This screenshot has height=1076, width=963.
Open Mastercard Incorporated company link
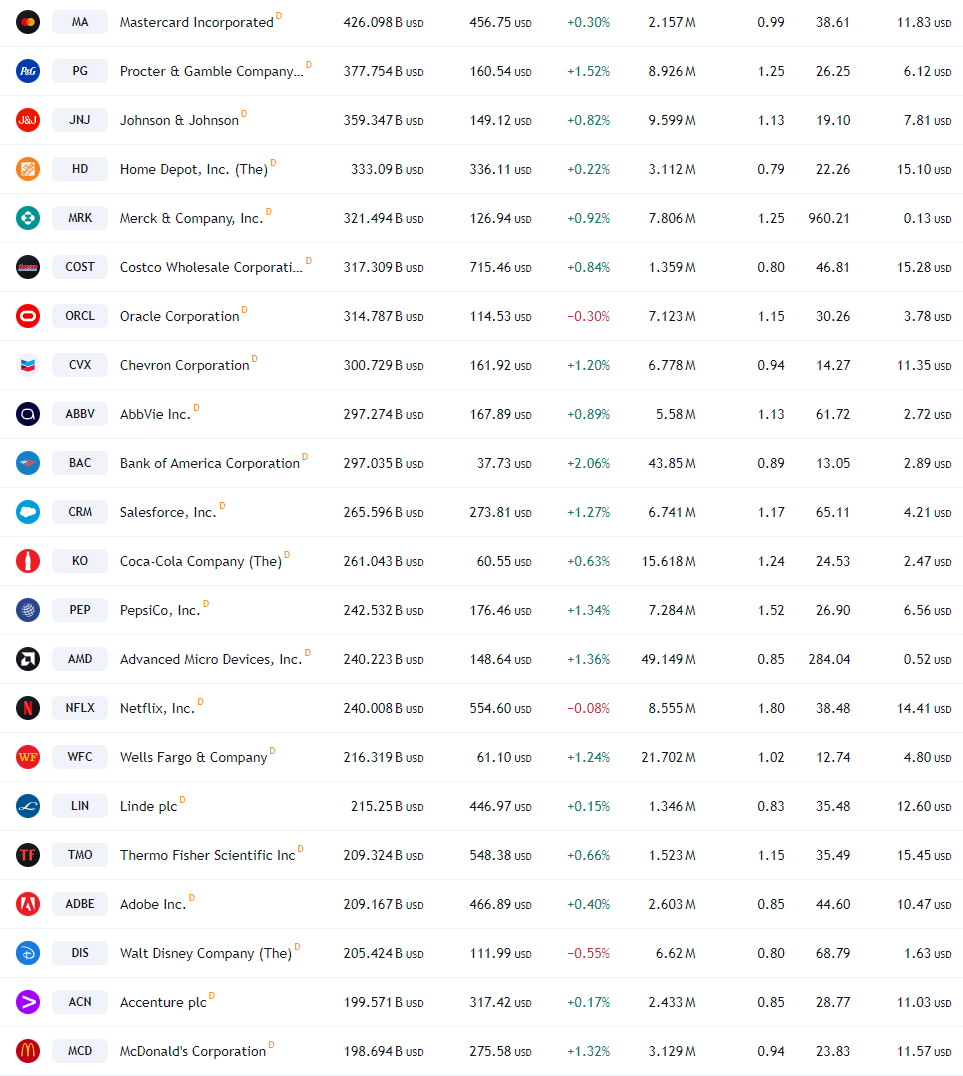tap(197, 23)
